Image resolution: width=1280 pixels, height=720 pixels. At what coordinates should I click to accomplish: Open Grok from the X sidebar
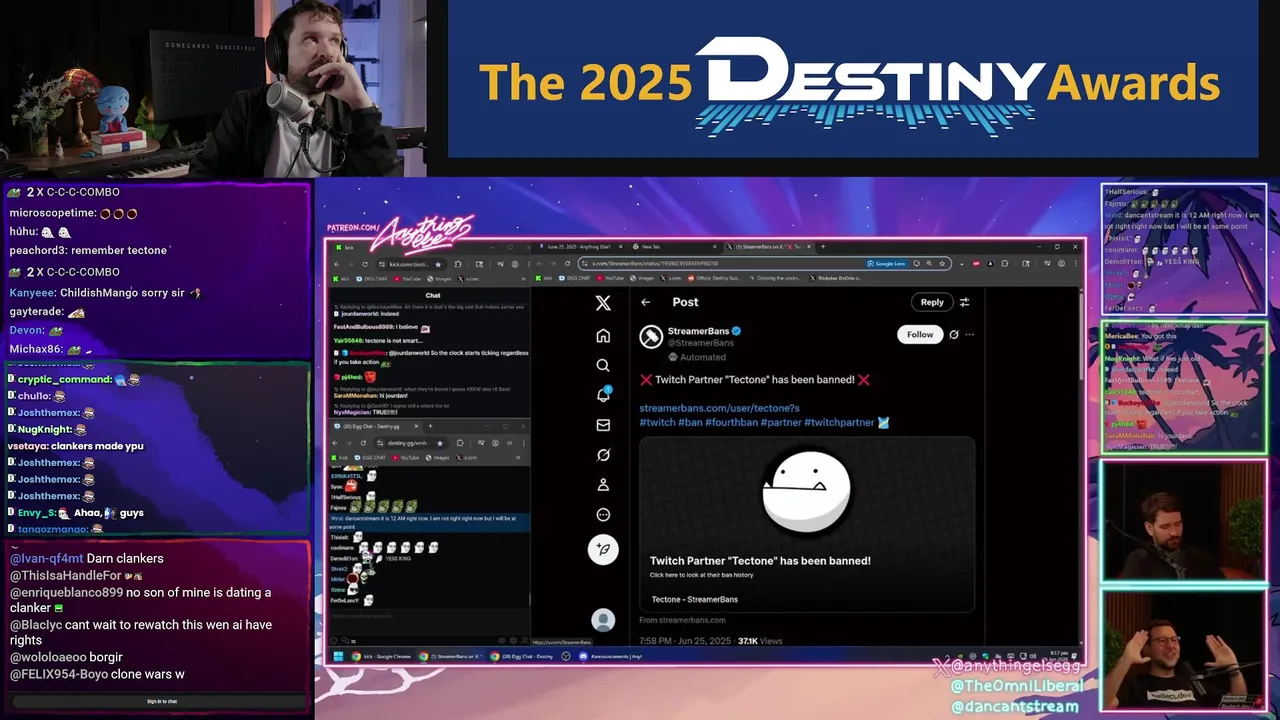(x=603, y=455)
